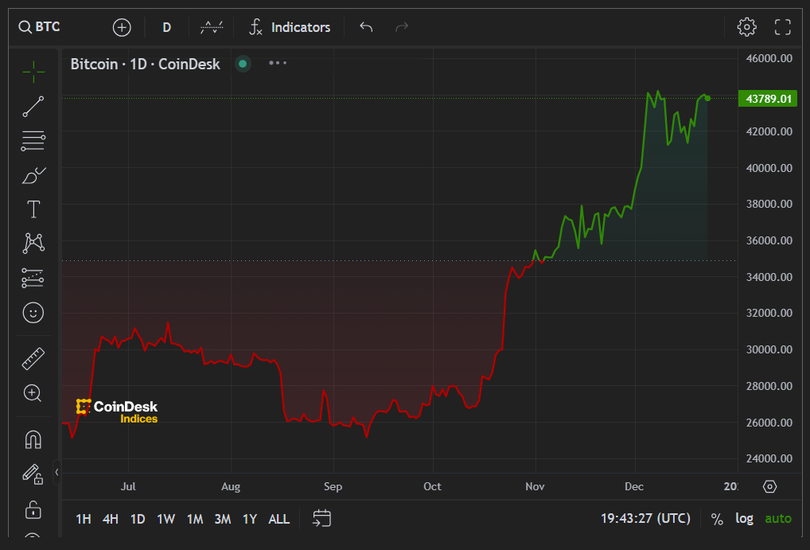Switch to the 1M time range
The height and width of the screenshot is (550, 810).
click(194, 519)
